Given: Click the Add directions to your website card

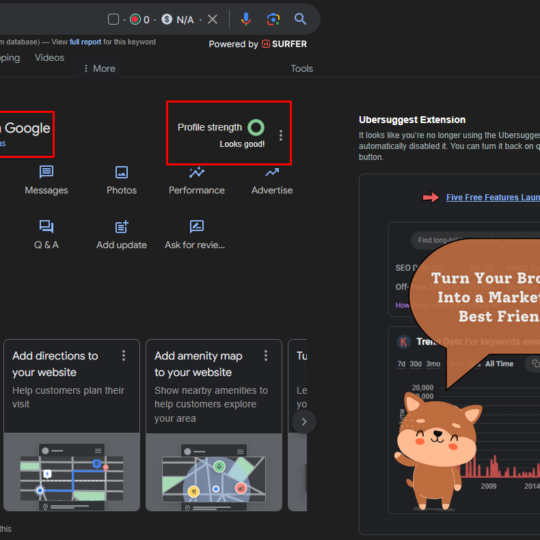Looking at the screenshot, I should point(72,425).
